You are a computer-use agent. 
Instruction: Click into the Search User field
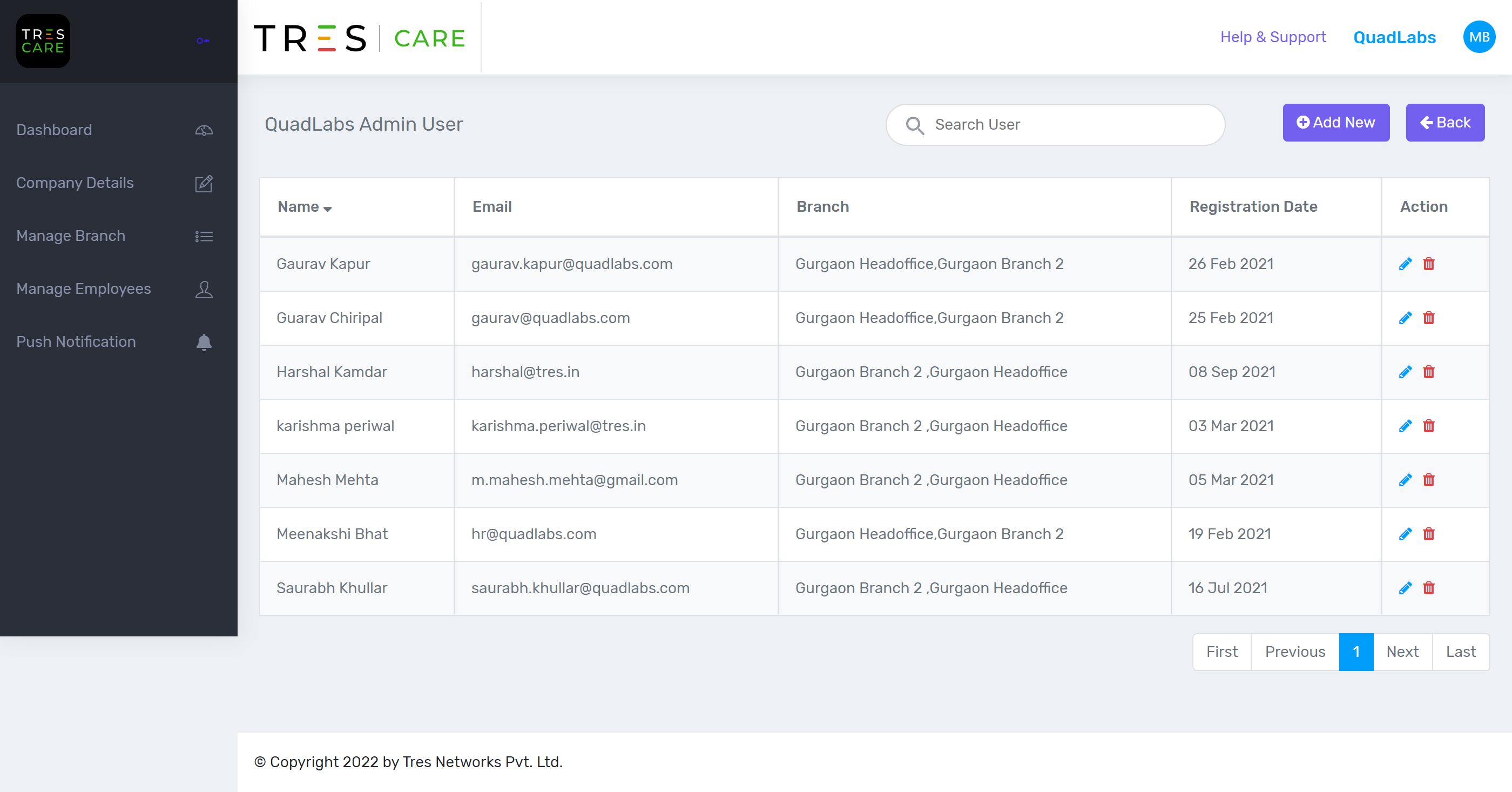[1055, 125]
